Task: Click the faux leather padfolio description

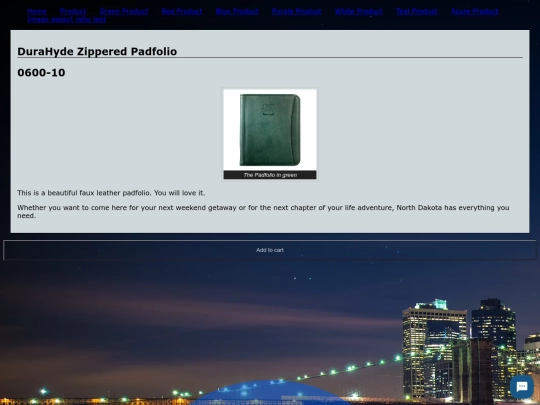Action: pyautogui.click(x=111, y=193)
